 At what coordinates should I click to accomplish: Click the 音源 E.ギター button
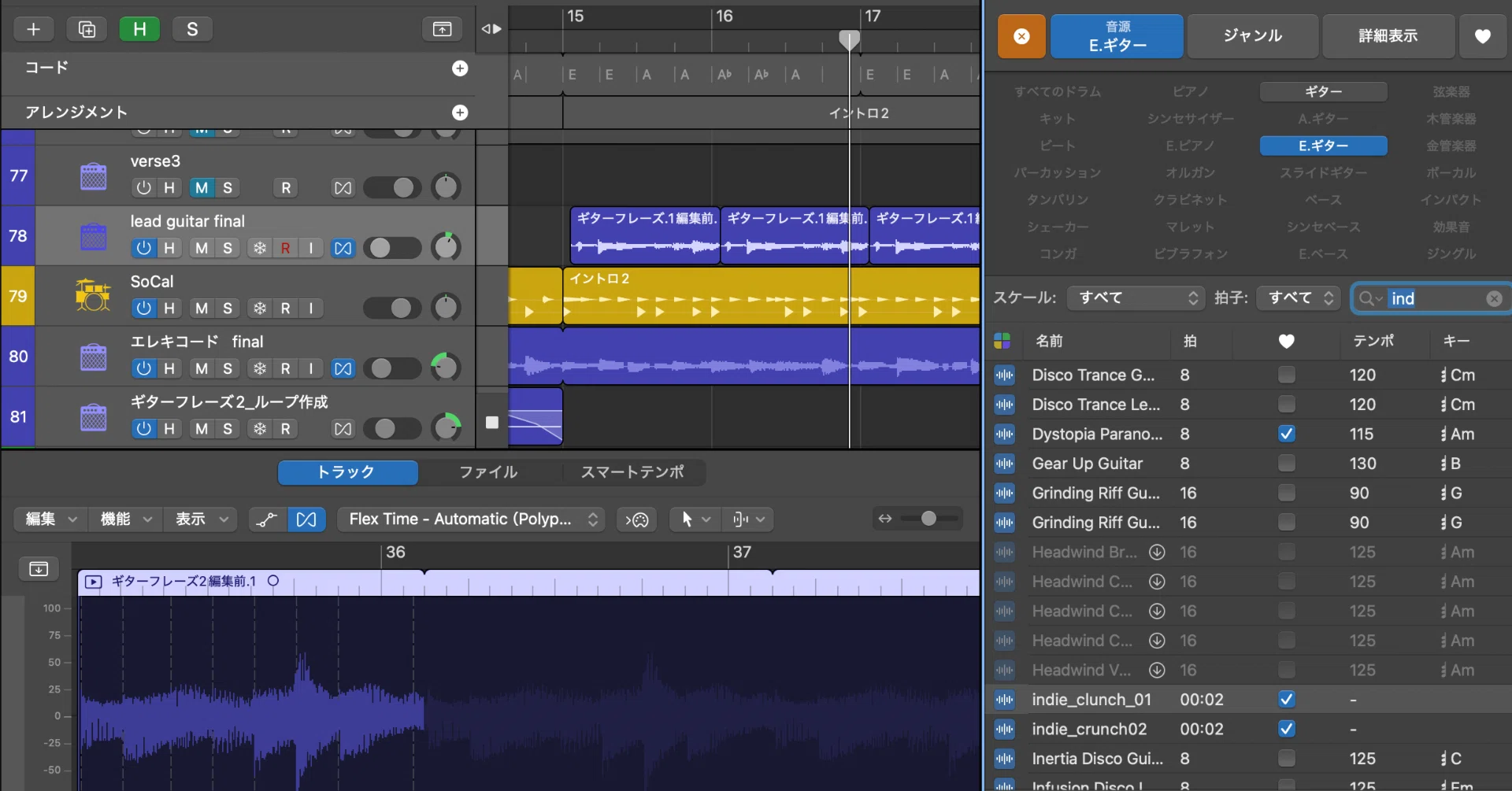pyautogui.click(x=1117, y=36)
